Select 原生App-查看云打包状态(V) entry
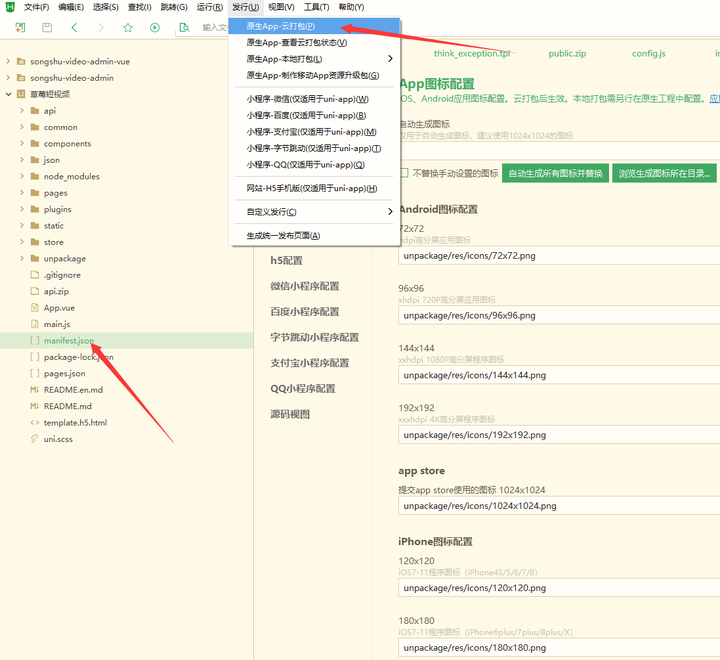 [314, 43]
